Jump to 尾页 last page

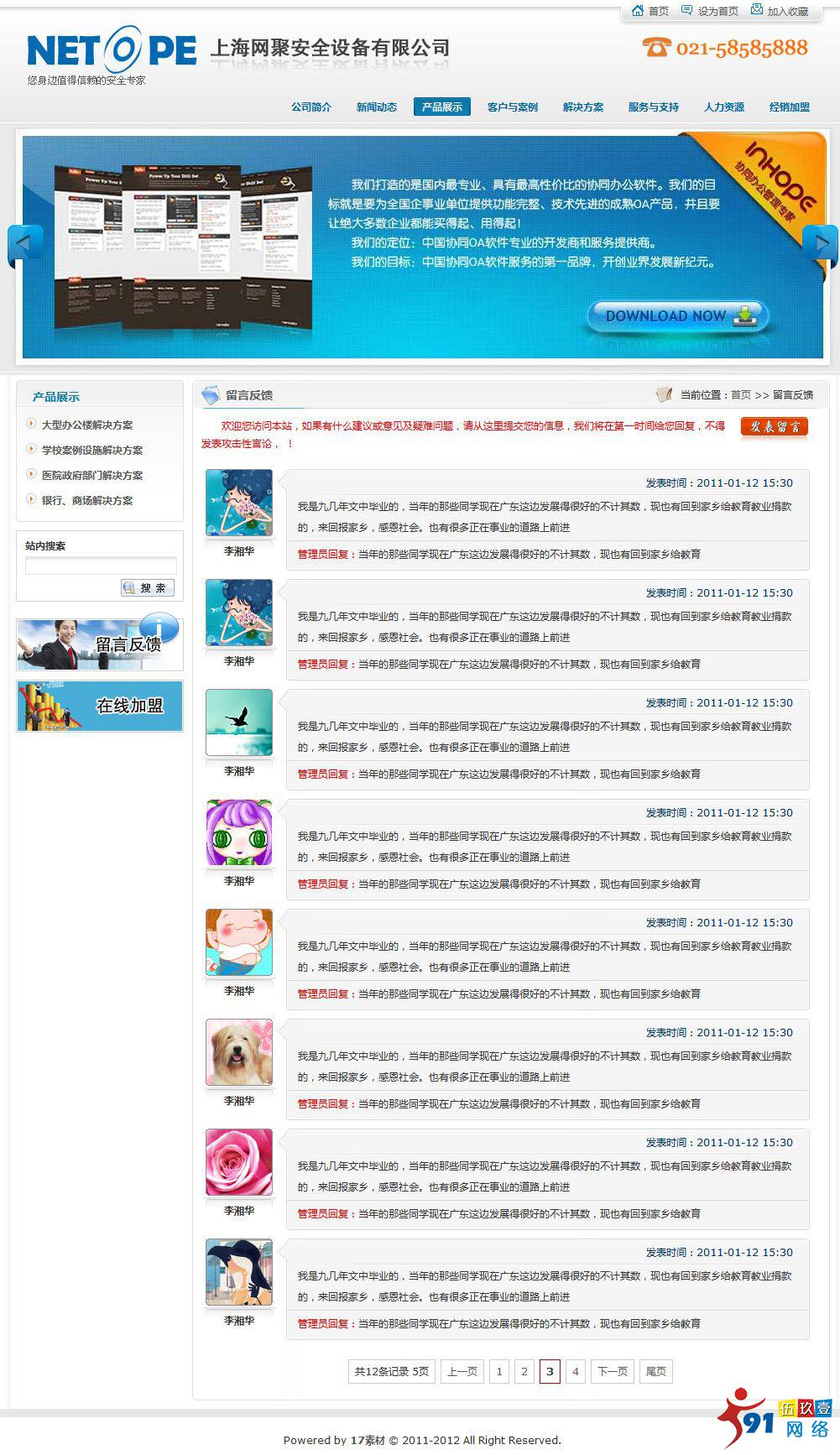pyautogui.click(x=656, y=1371)
